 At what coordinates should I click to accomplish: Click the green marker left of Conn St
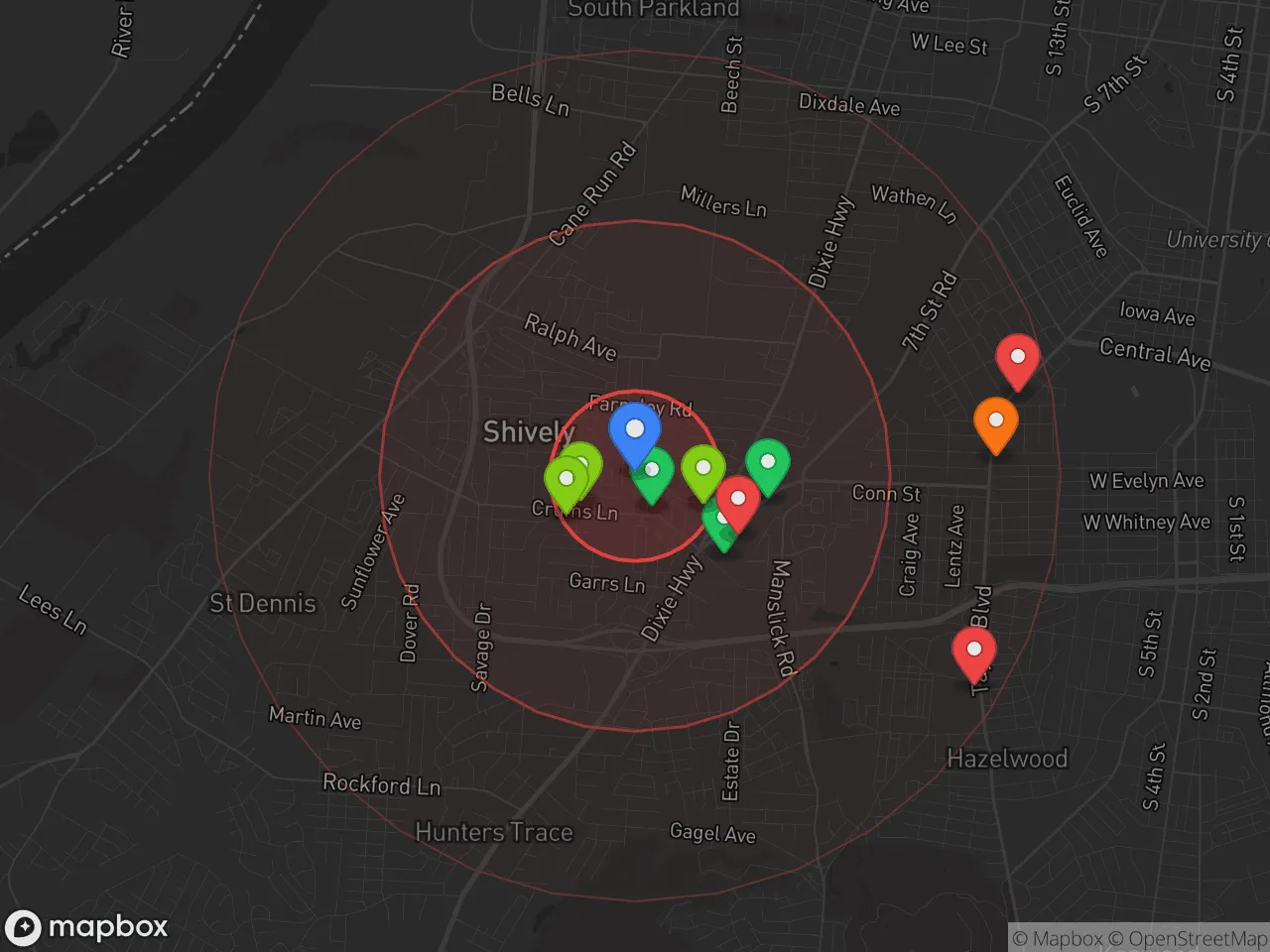[767, 463]
